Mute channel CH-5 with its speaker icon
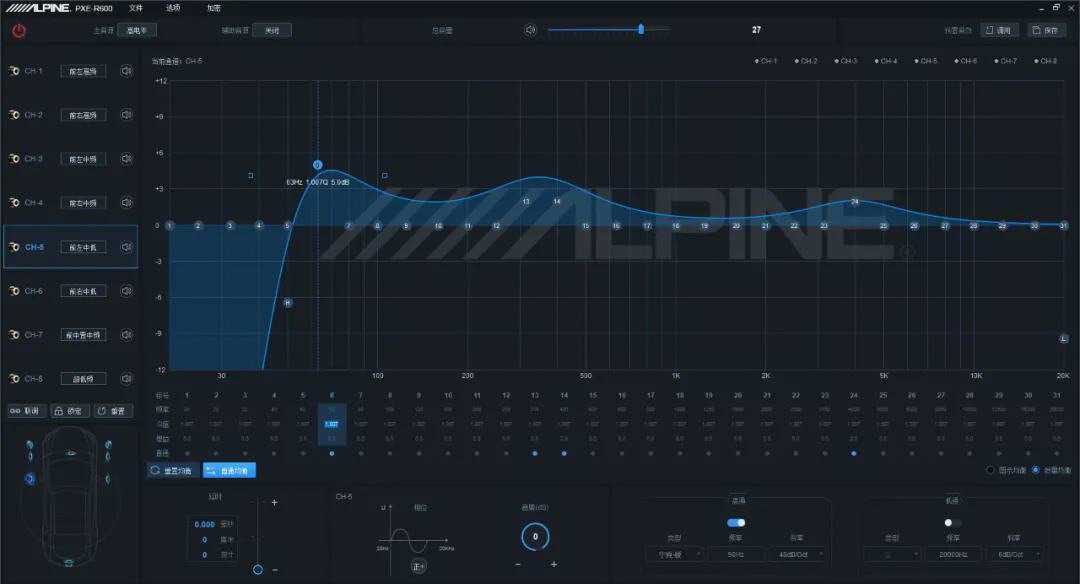 tap(127, 247)
